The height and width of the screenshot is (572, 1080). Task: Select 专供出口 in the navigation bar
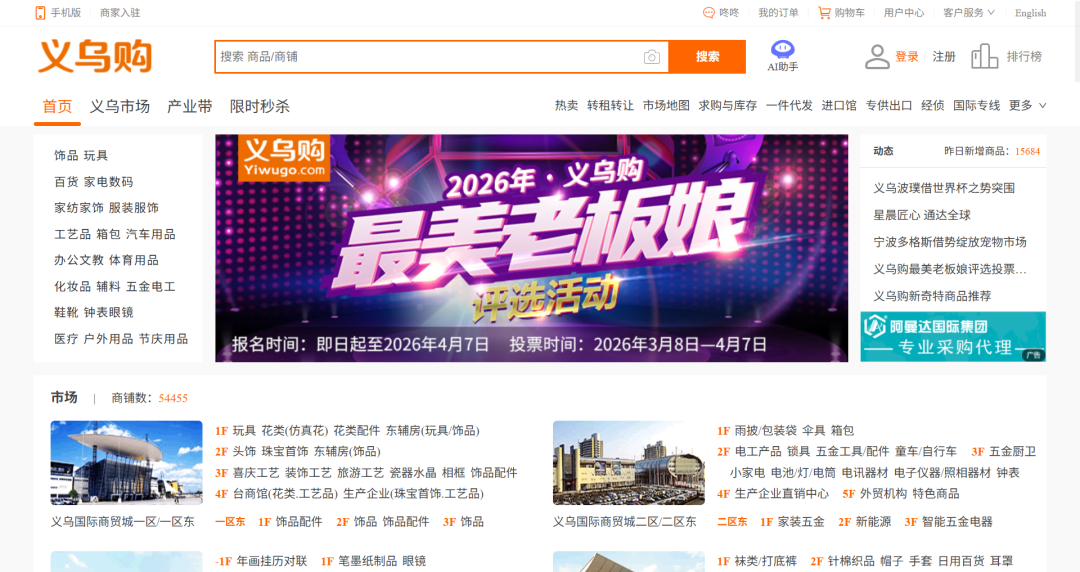point(889,105)
